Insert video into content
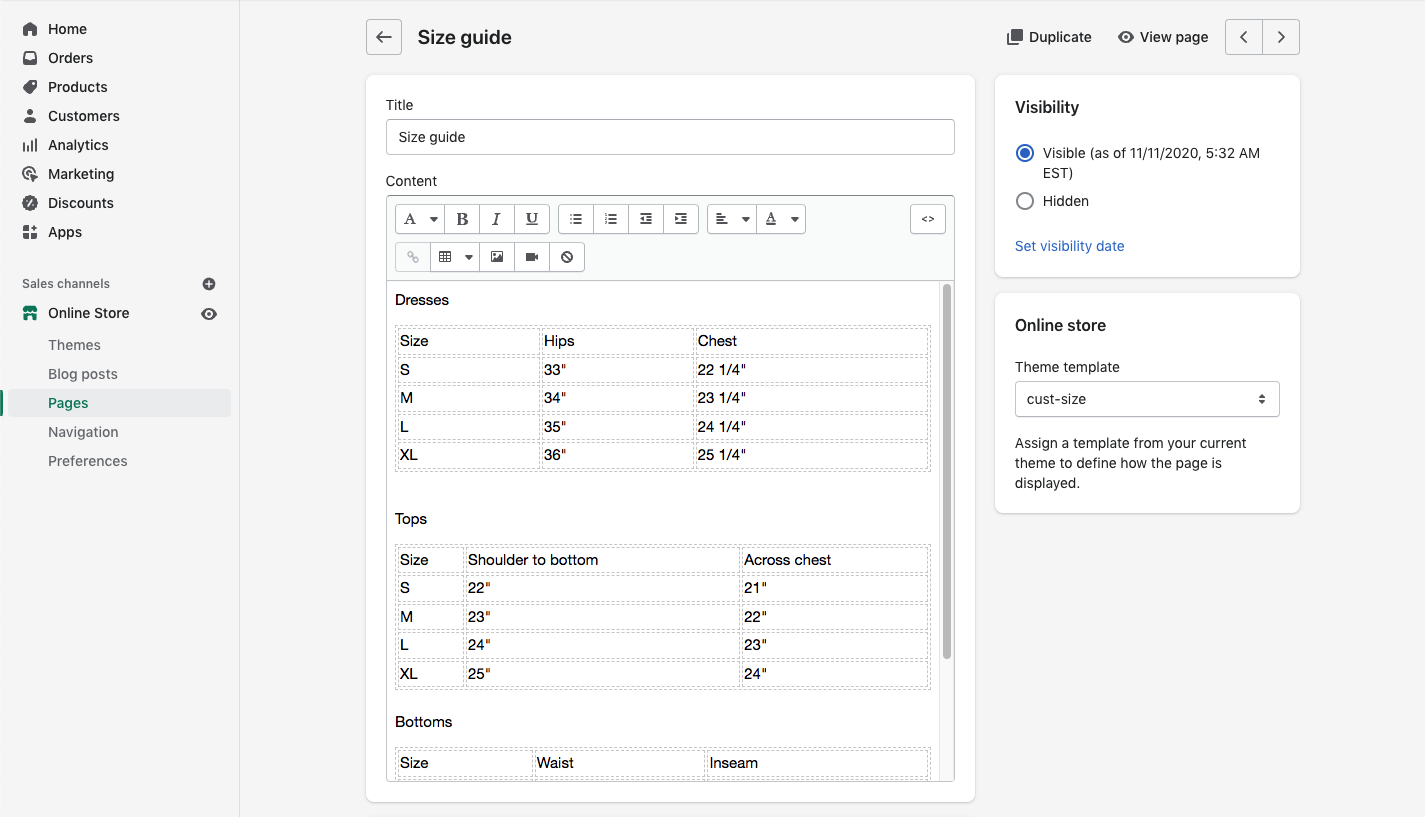 (x=532, y=257)
